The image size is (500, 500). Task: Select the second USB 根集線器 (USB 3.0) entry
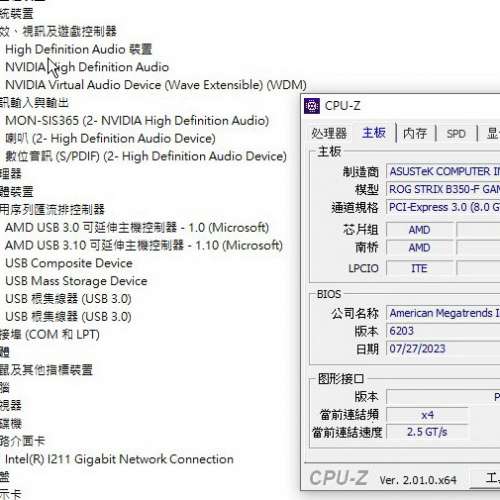(x=68, y=317)
